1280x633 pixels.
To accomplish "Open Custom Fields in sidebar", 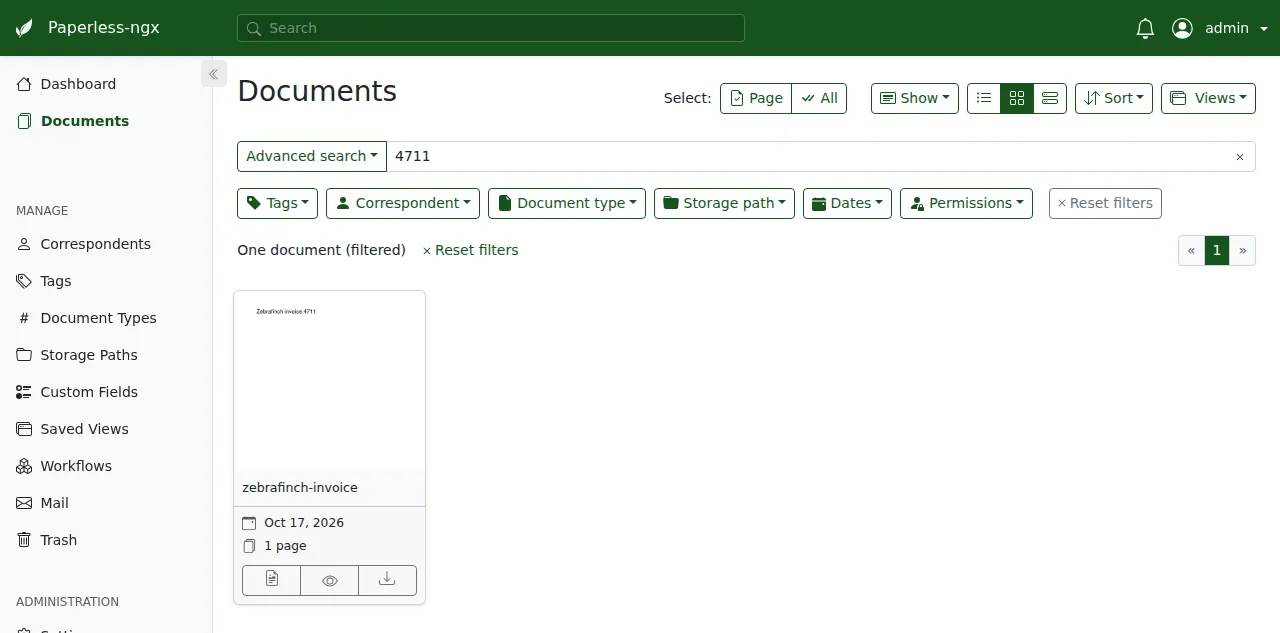I will (x=89, y=392).
